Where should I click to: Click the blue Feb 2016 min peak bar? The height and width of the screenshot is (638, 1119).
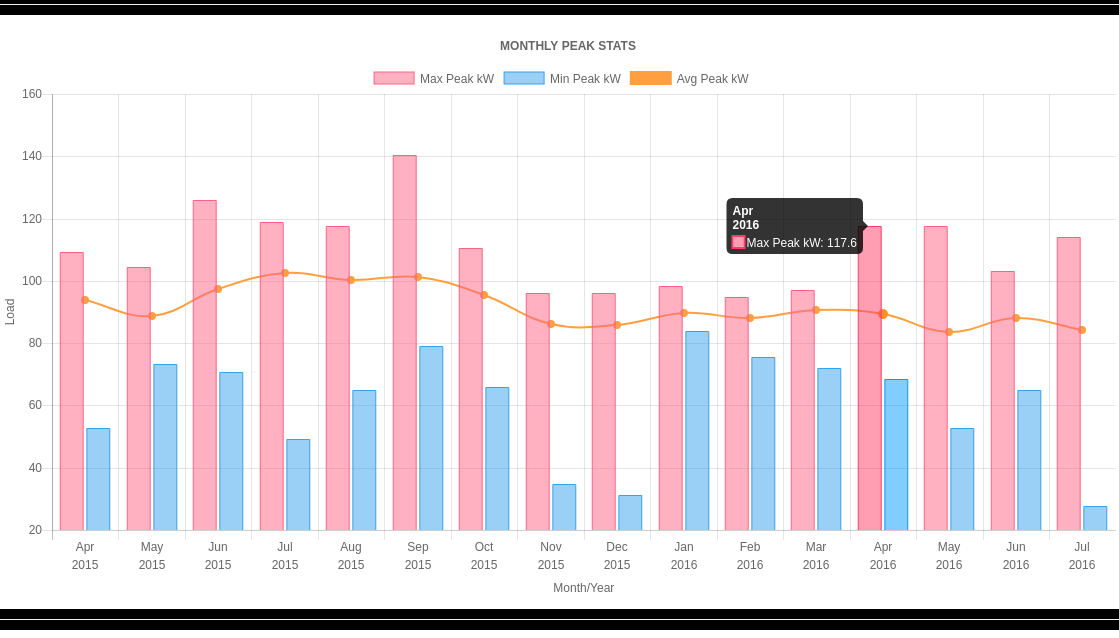[x=764, y=444]
